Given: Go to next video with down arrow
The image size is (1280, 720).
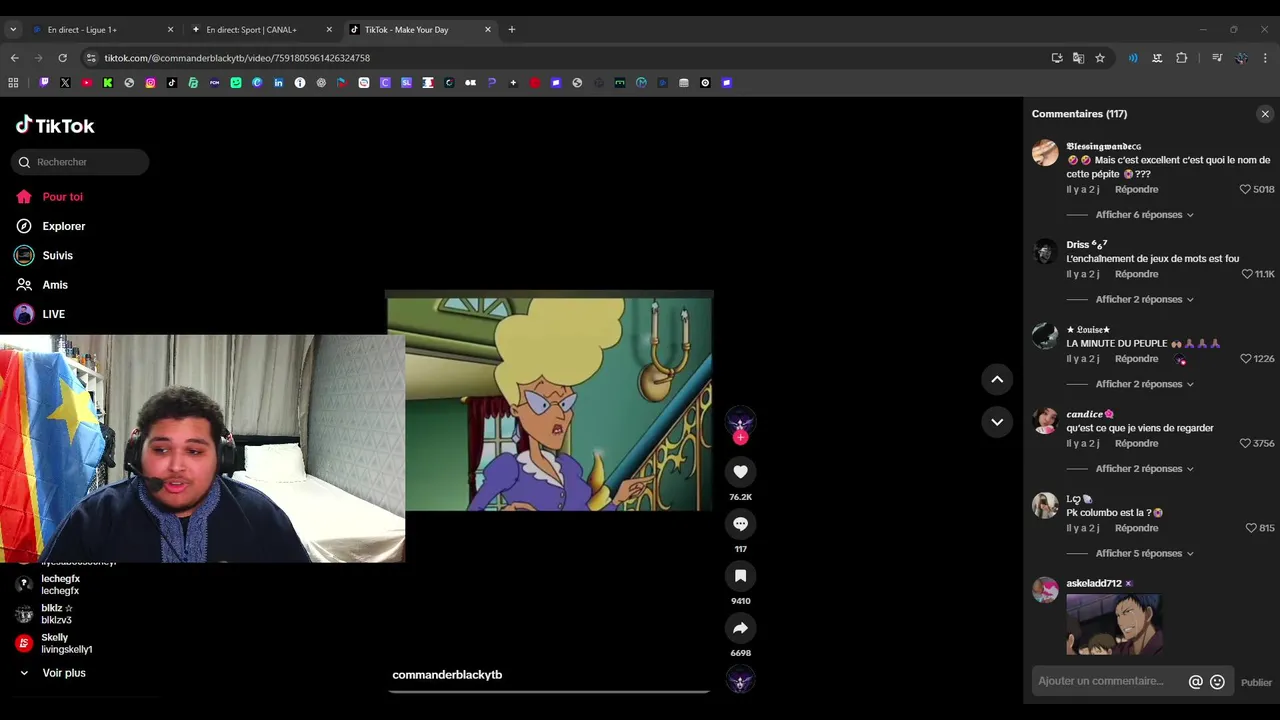Looking at the screenshot, I should (997, 422).
